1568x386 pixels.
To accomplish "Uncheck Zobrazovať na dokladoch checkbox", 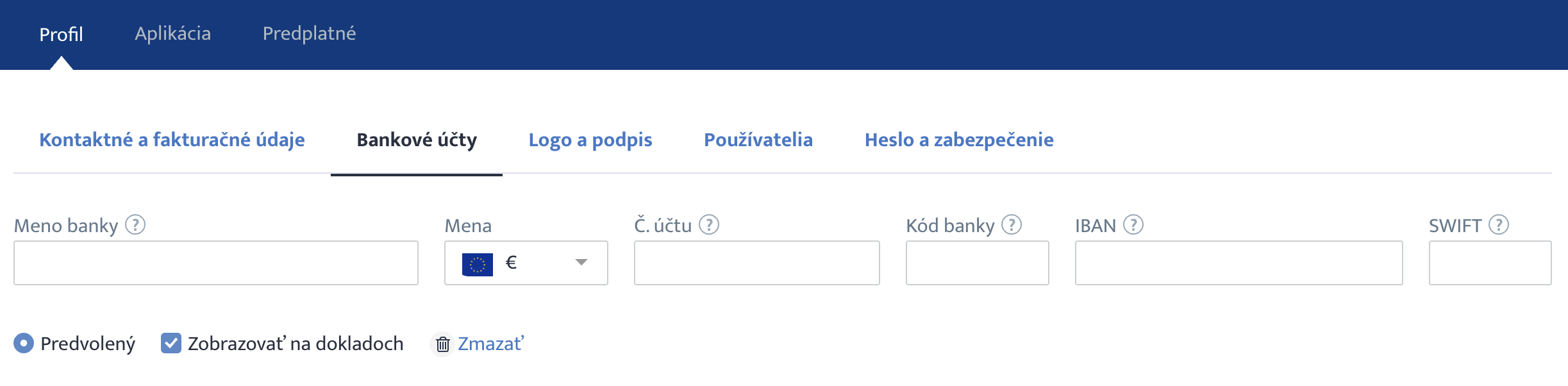I will tap(171, 344).
